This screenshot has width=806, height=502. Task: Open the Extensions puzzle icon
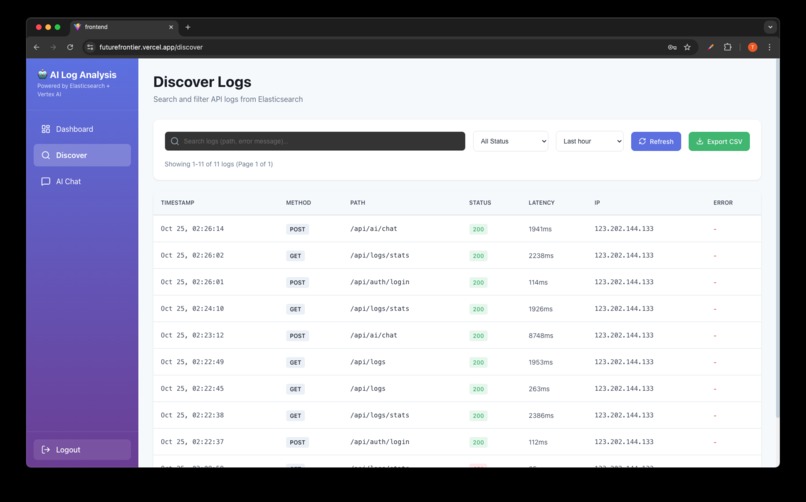727,47
